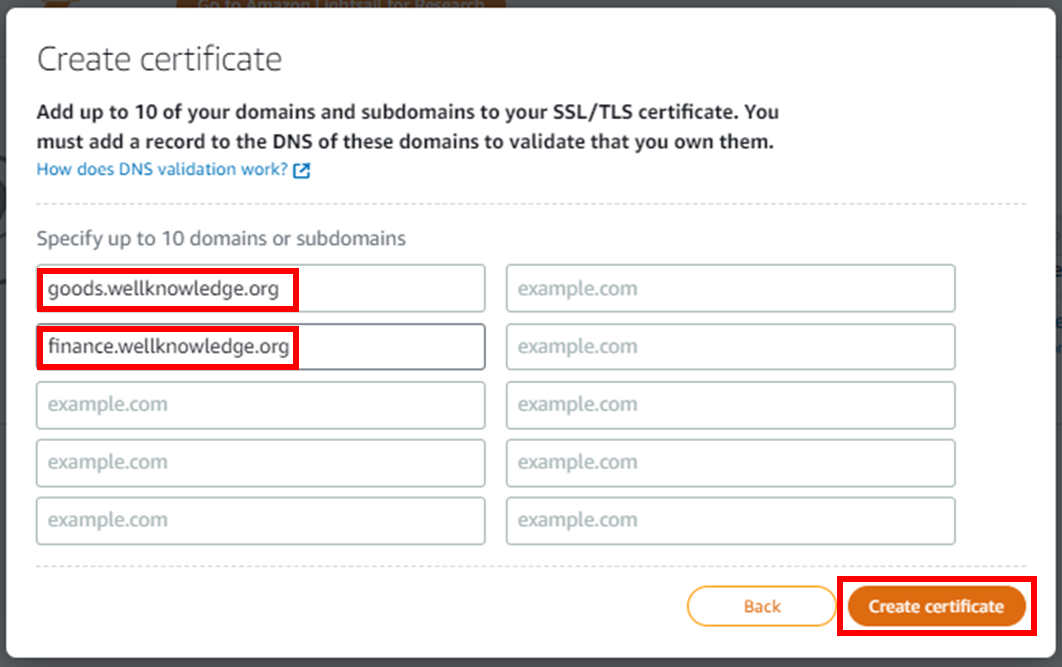Open the external link icon beside DNS validation

[301, 170]
